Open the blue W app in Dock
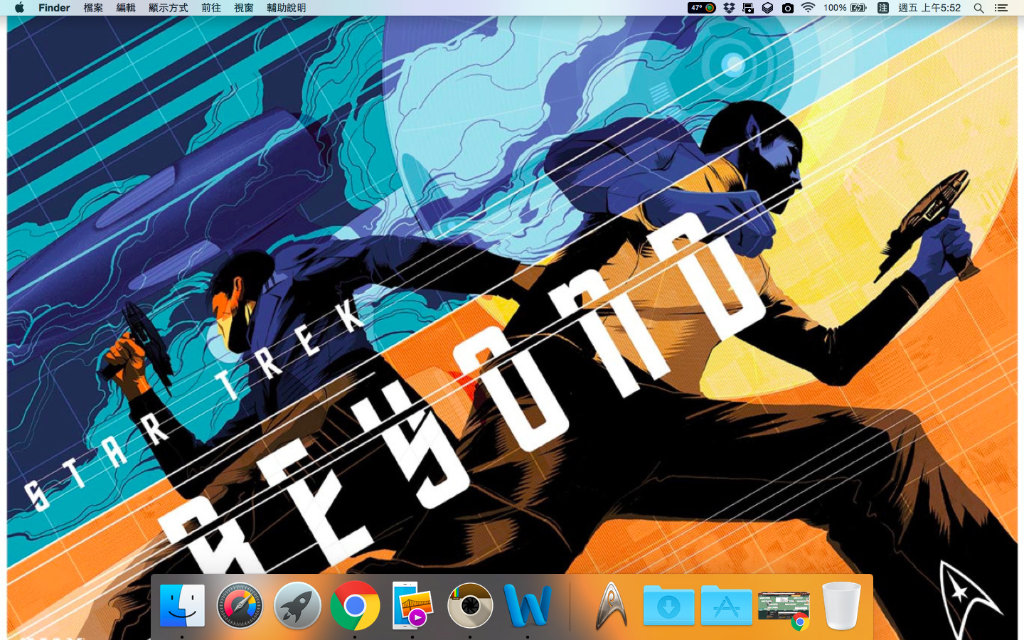The height and width of the screenshot is (640, 1024). [528, 605]
